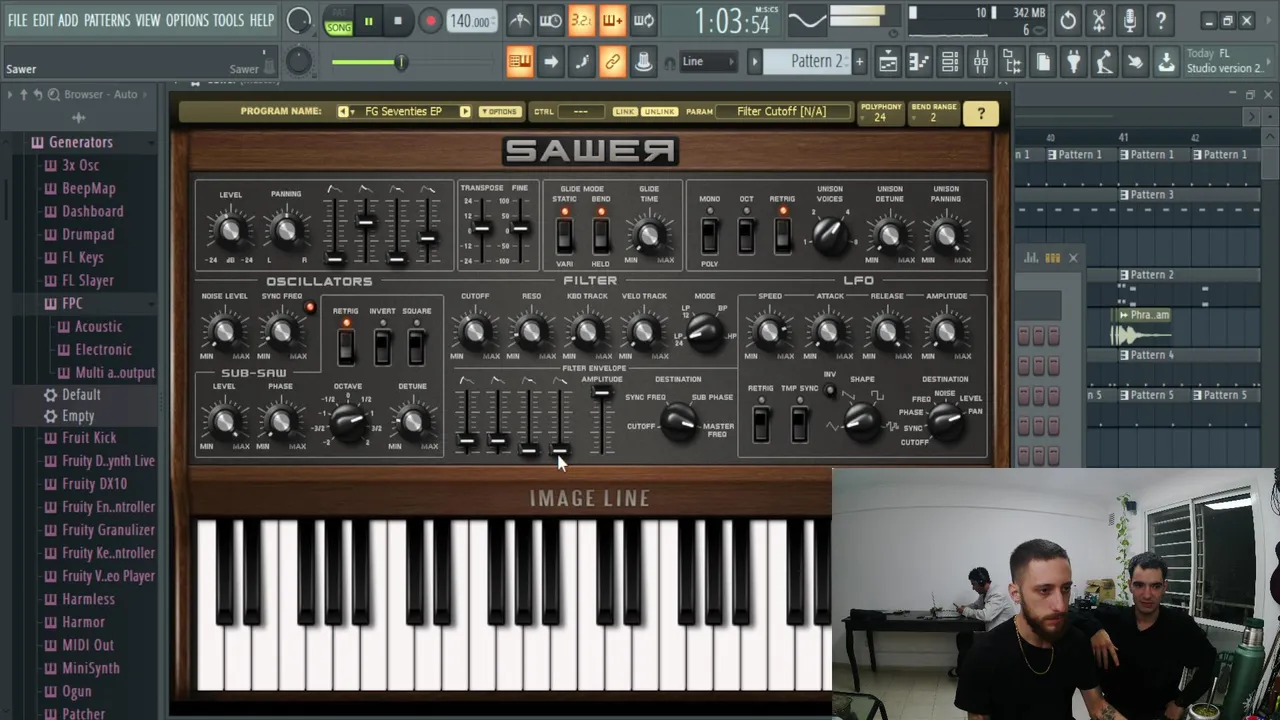Click the undo history icon
1280x720 pixels.
(1068, 20)
